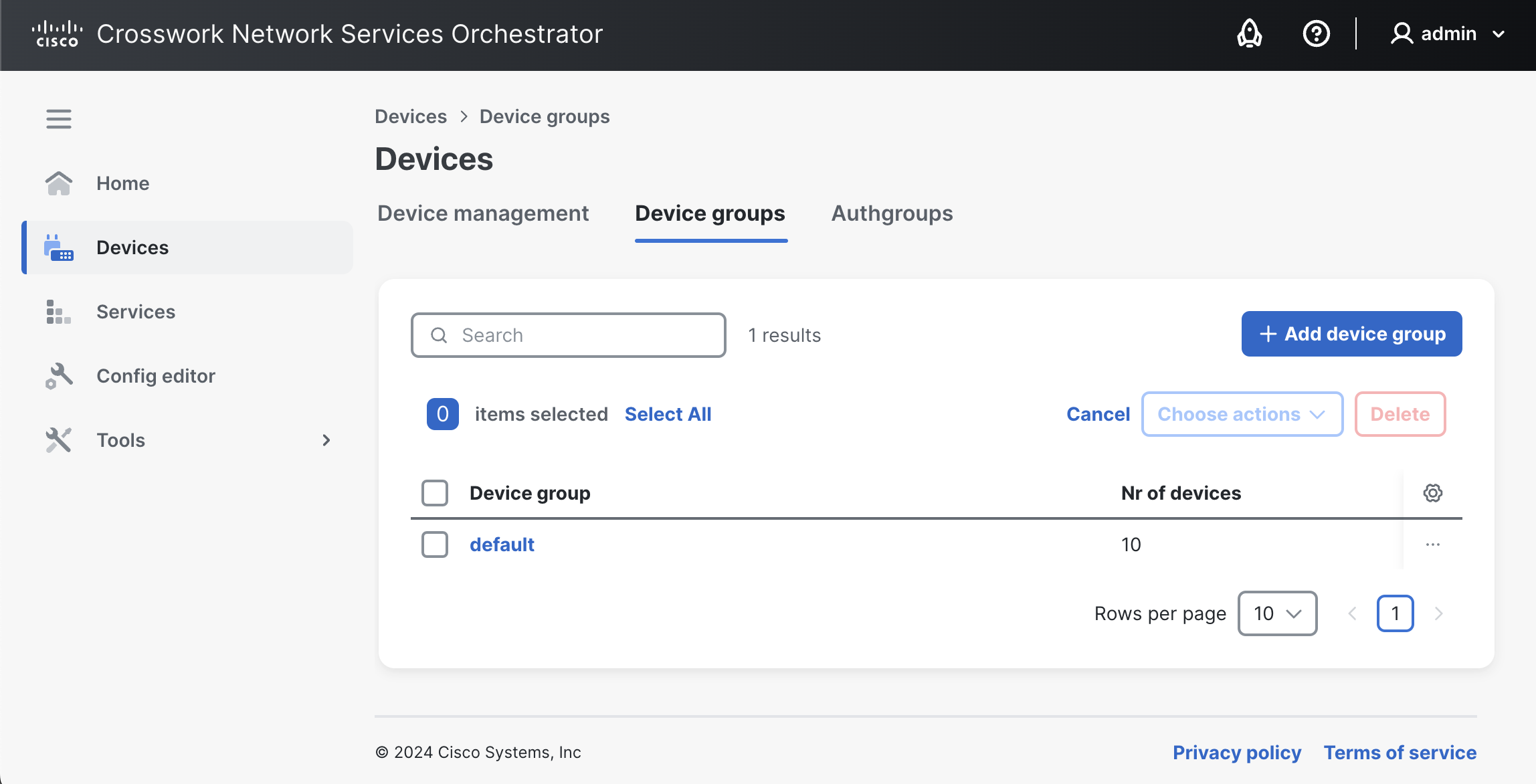Tick the header Device group checkbox
The height and width of the screenshot is (784, 1536).
435,493
